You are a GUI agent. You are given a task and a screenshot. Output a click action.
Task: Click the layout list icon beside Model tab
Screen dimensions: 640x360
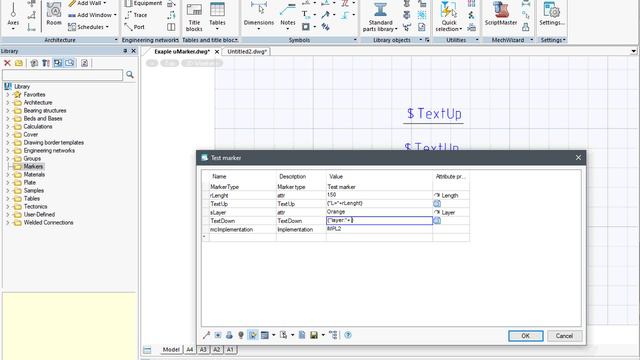pos(147,350)
